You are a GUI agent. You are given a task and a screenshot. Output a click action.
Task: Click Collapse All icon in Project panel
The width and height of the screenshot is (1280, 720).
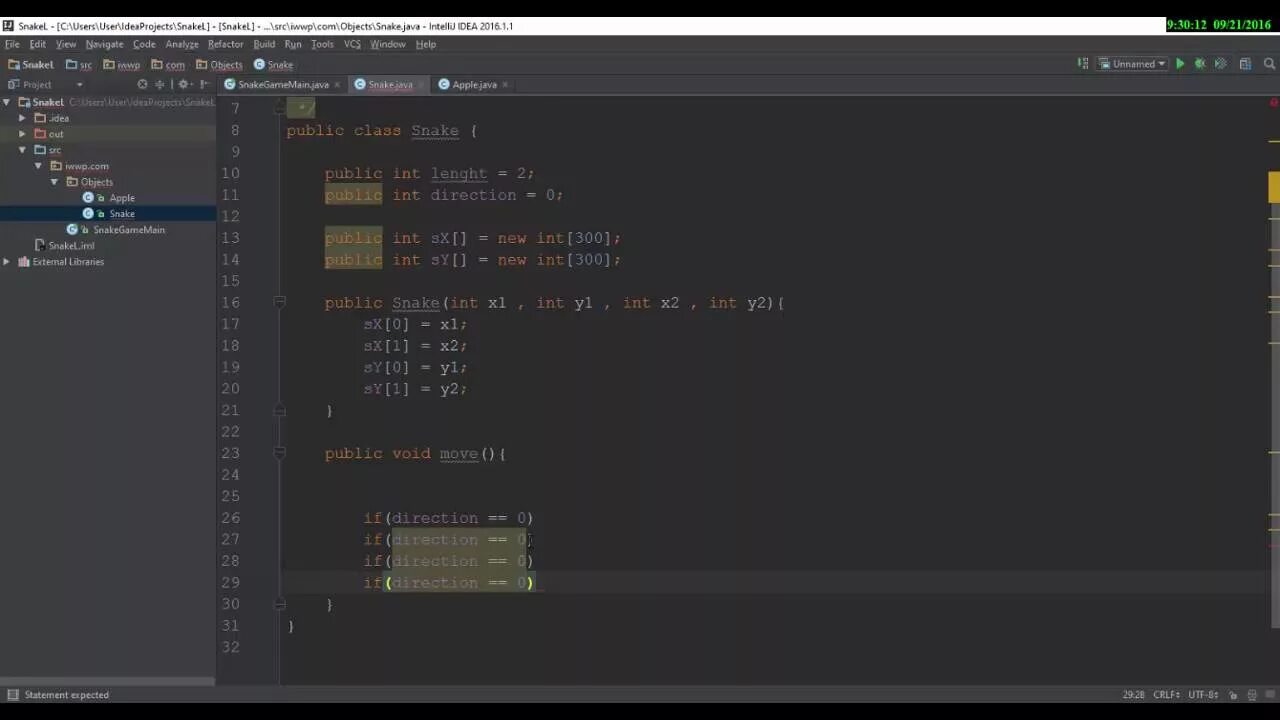pyautogui.click(x=159, y=85)
